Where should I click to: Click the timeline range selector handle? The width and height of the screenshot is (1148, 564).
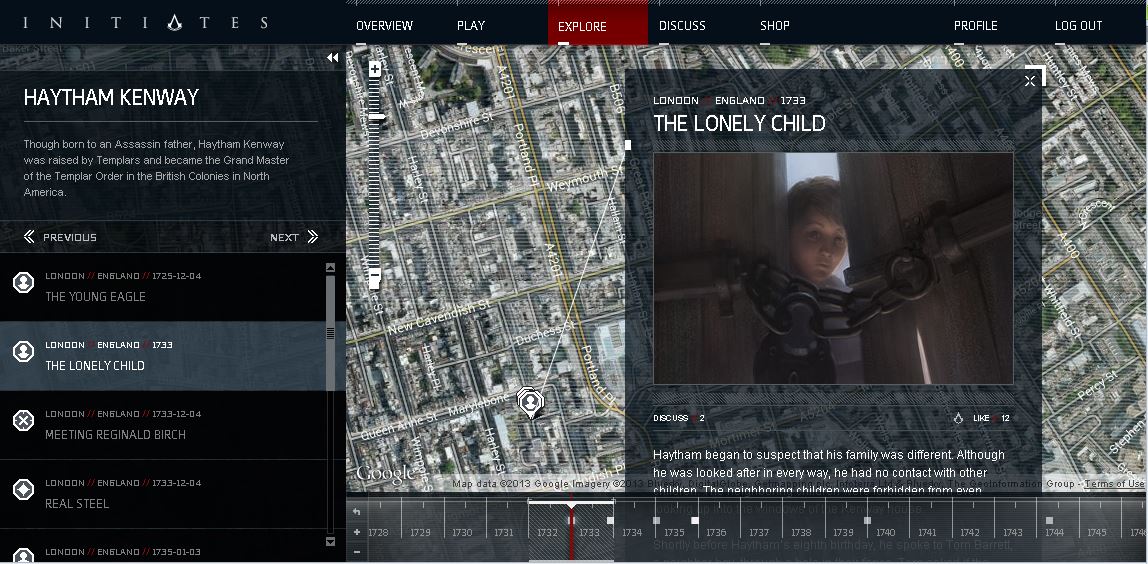click(571, 503)
